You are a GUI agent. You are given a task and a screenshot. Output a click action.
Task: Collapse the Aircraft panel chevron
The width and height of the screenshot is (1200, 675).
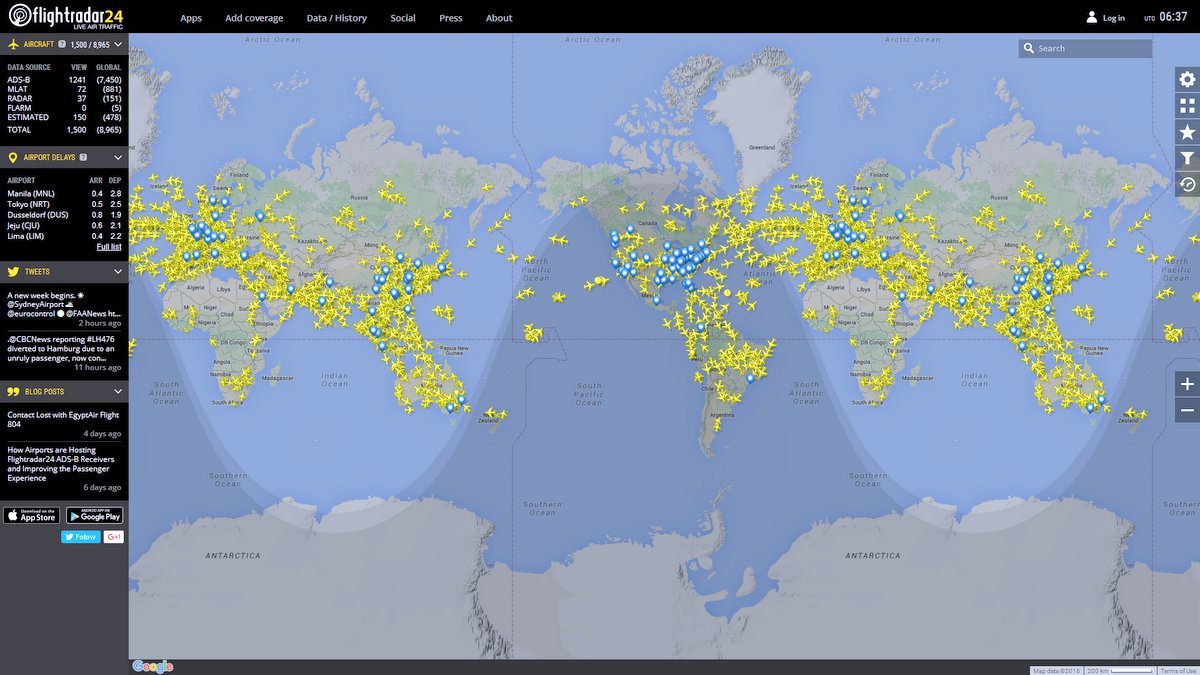pyautogui.click(x=118, y=44)
